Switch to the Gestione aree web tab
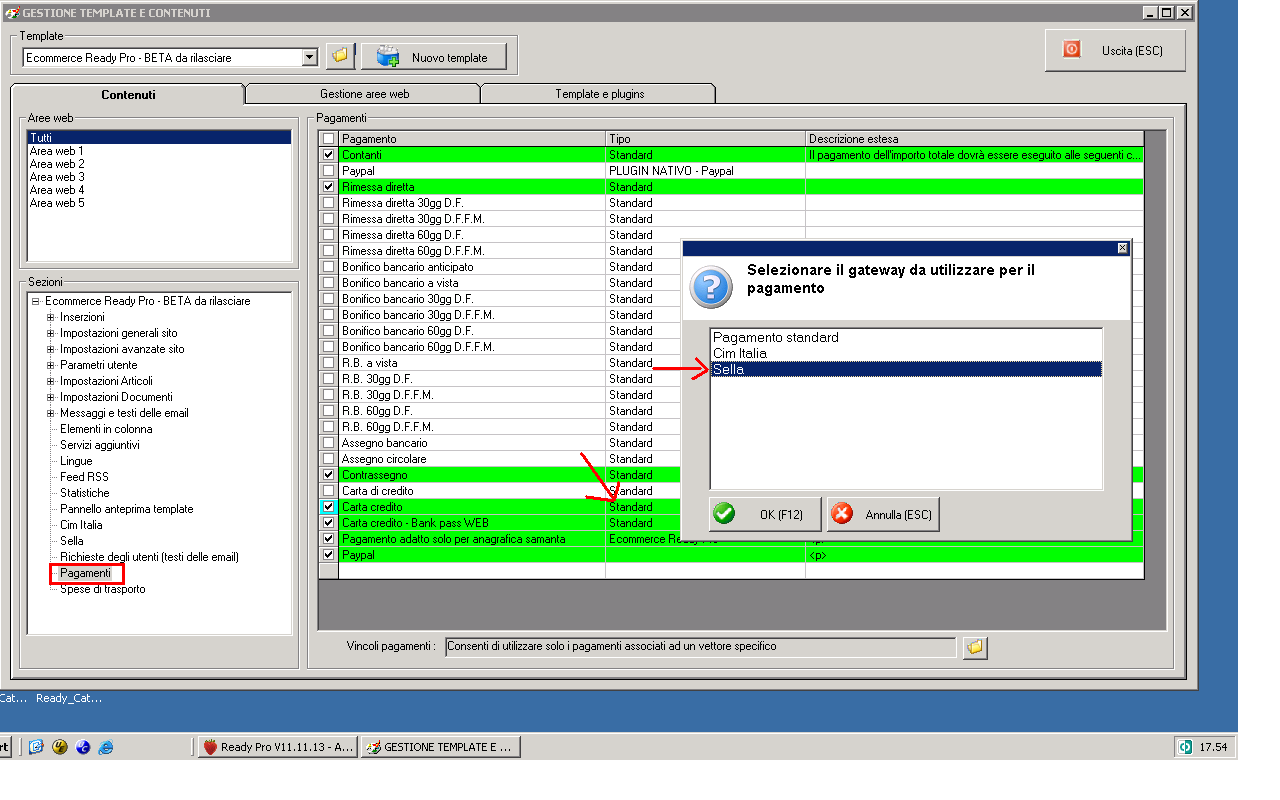The height and width of the screenshot is (800, 1280). click(364, 94)
